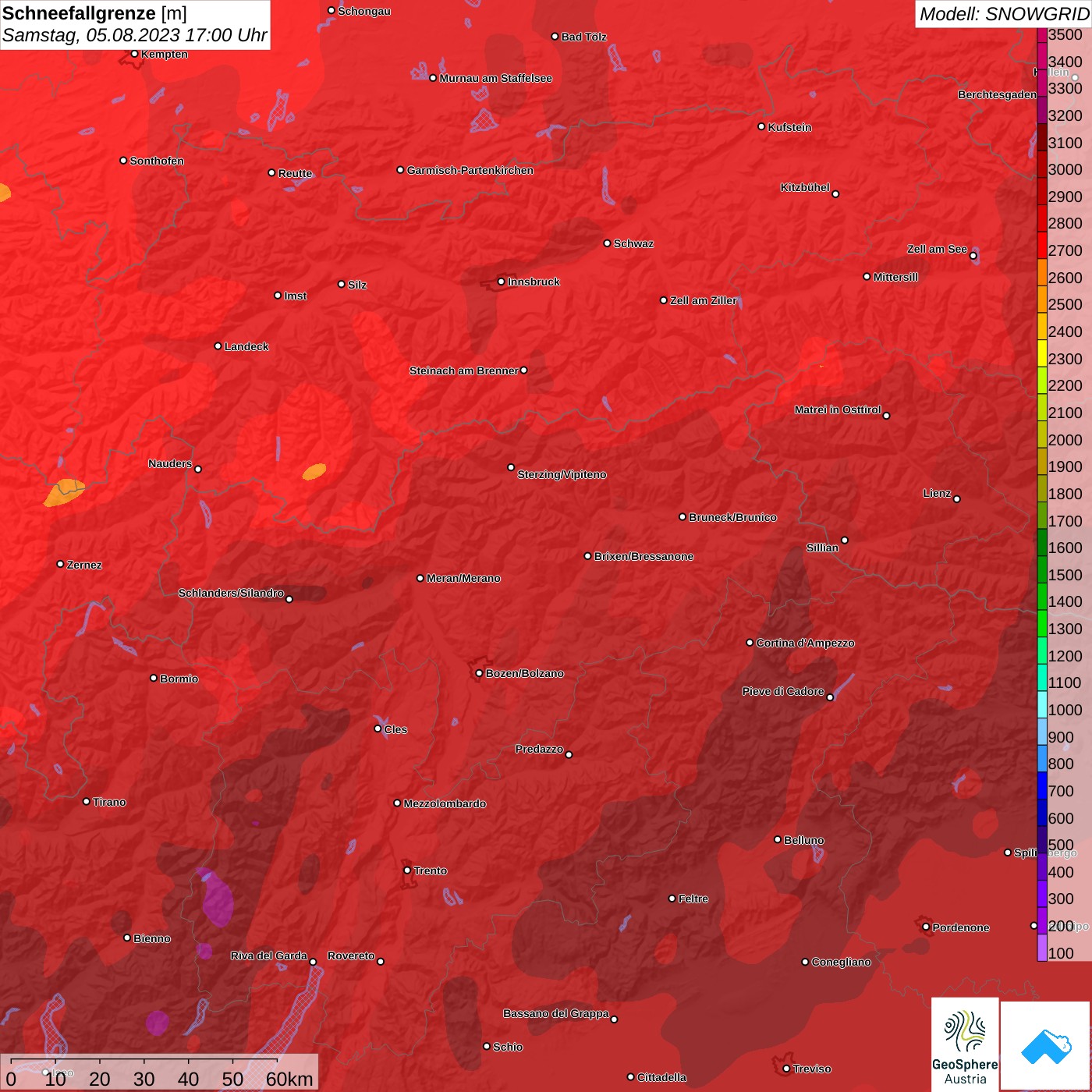
Task: Click the Sonthofen label
Action: coord(157,161)
